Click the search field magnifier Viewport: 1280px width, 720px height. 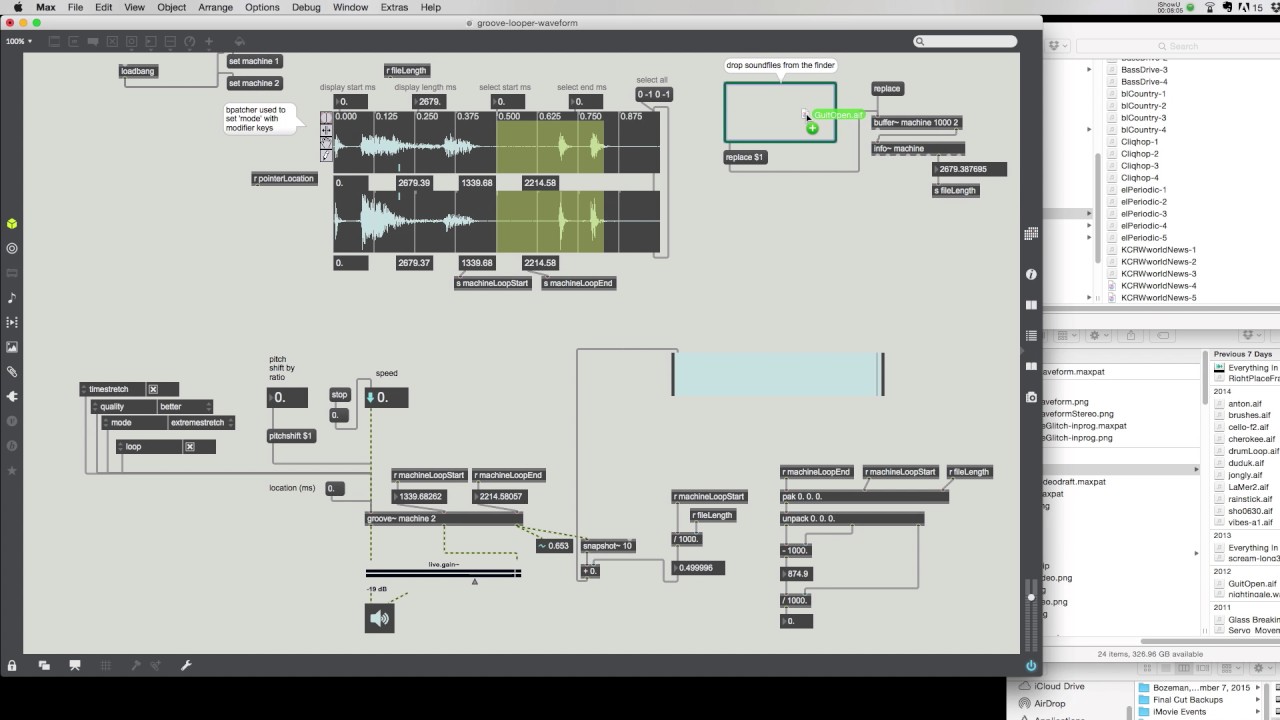920,41
